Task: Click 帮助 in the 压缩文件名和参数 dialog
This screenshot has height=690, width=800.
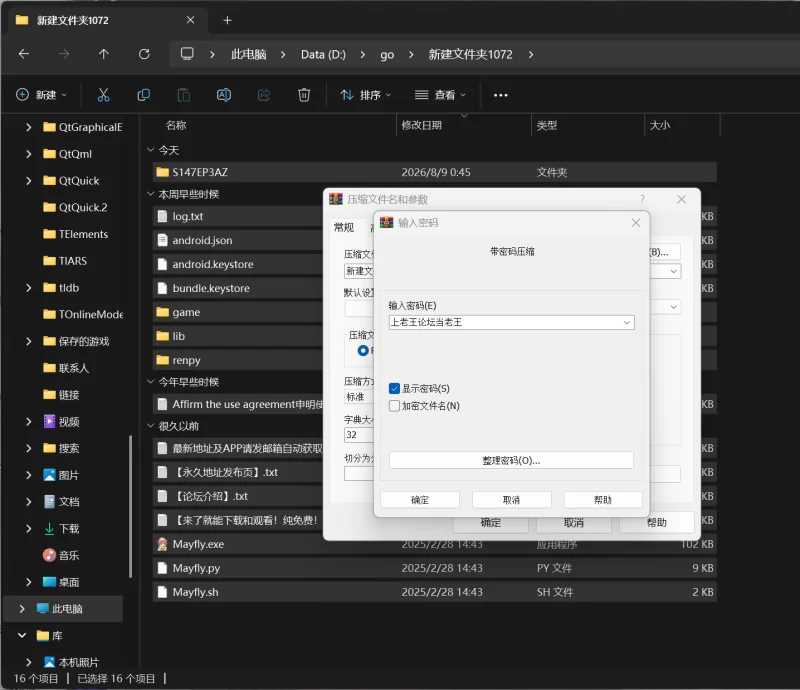Action: pos(657,523)
